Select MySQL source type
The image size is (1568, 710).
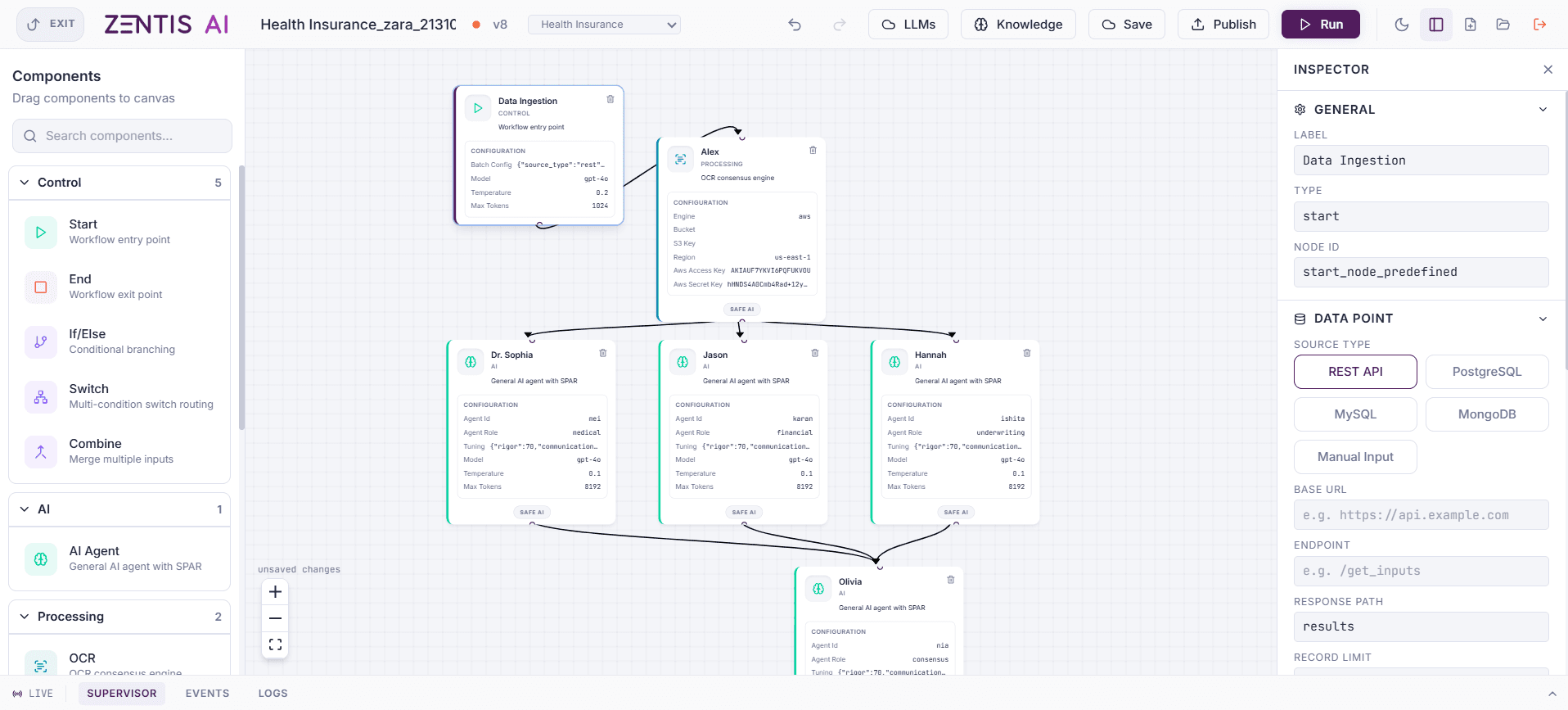[1355, 414]
